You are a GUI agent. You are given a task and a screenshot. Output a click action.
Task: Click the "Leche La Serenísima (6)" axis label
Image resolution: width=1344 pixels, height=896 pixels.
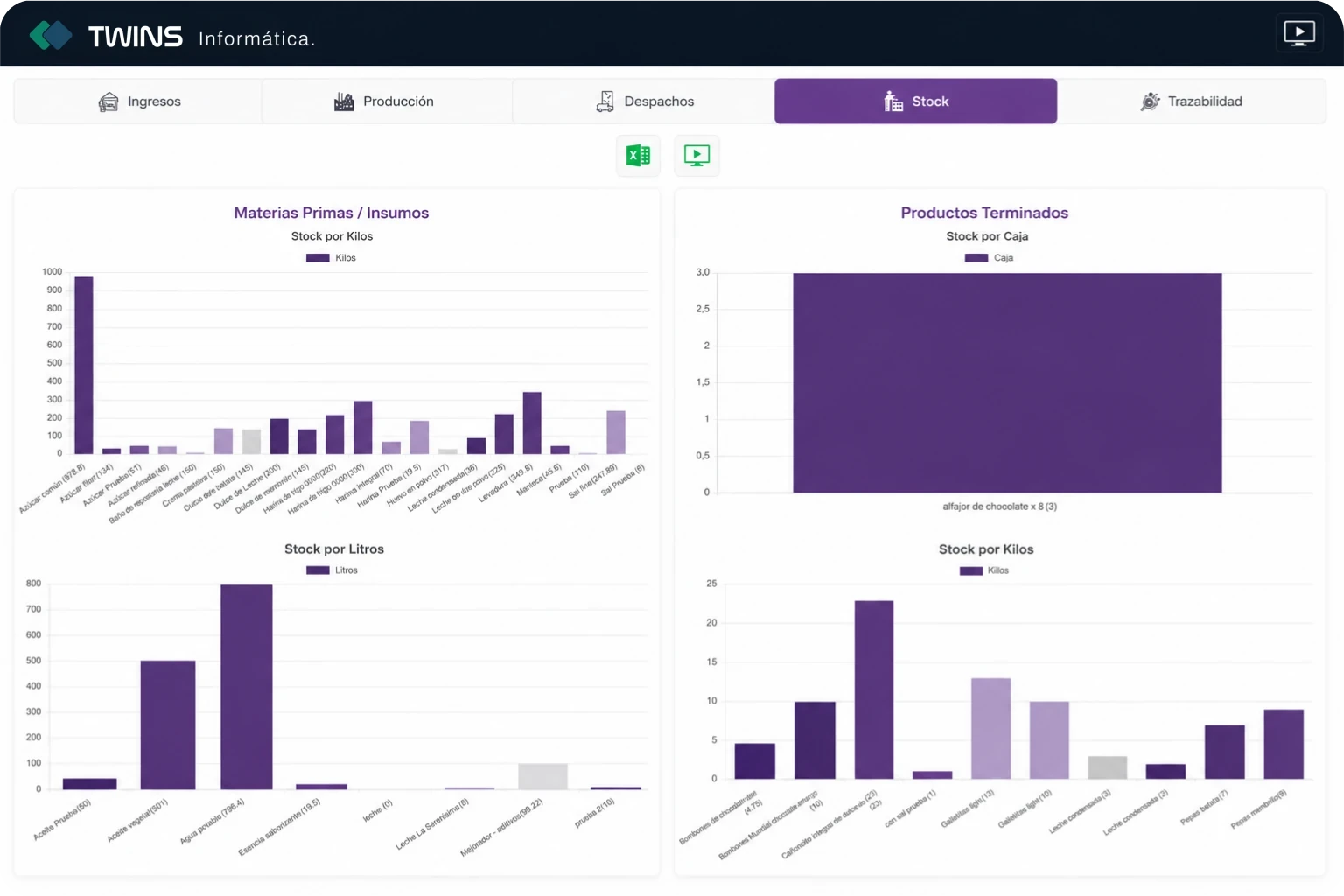[432, 824]
